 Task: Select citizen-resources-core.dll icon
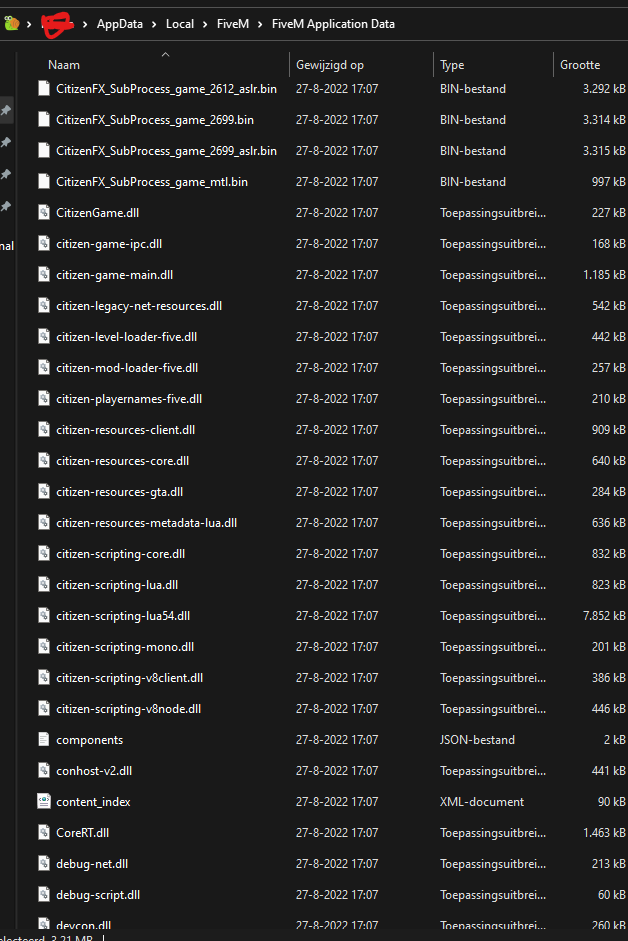point(44,461)
